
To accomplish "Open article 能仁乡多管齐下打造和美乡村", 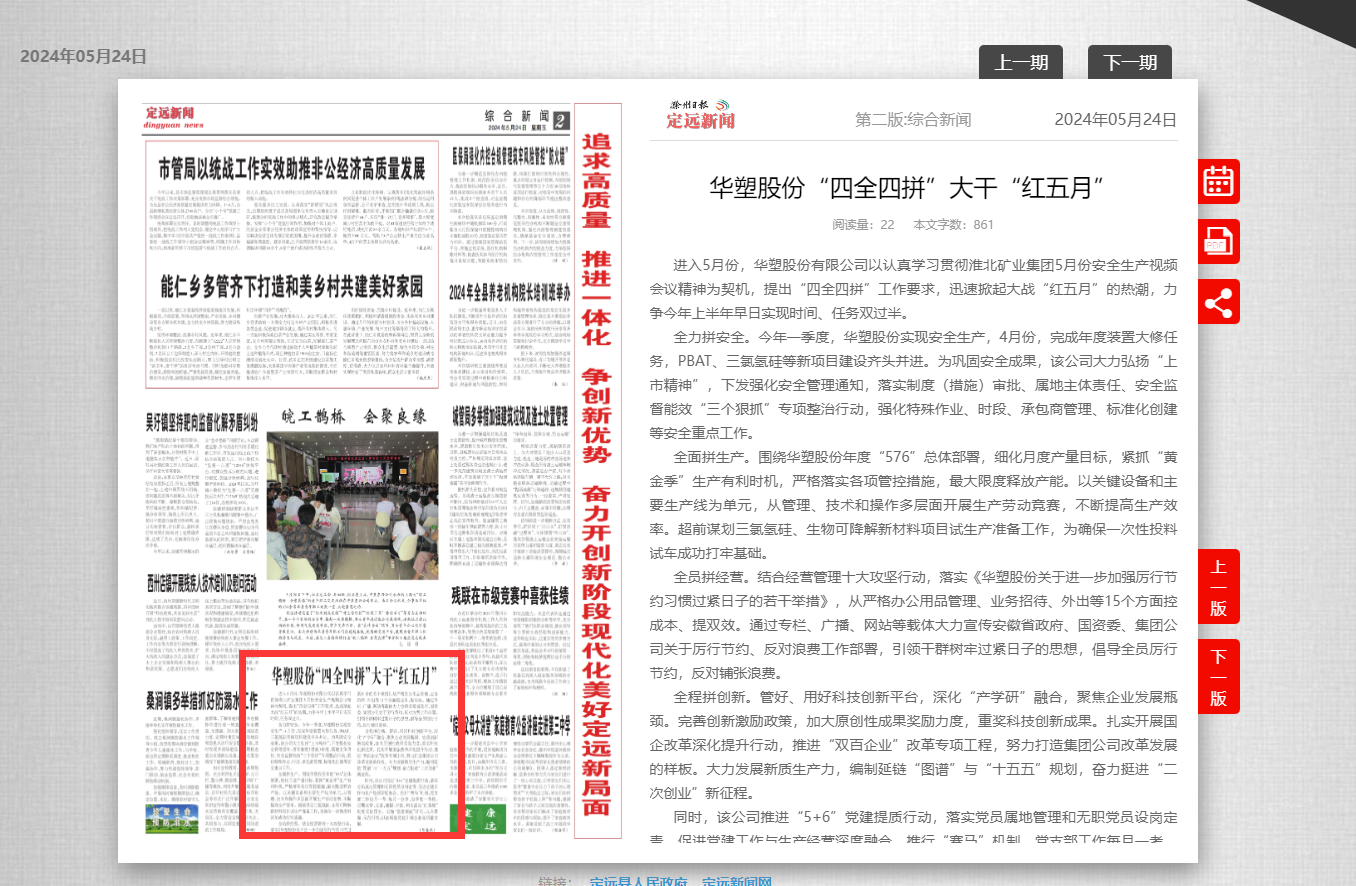I will (x=292, y=285).
